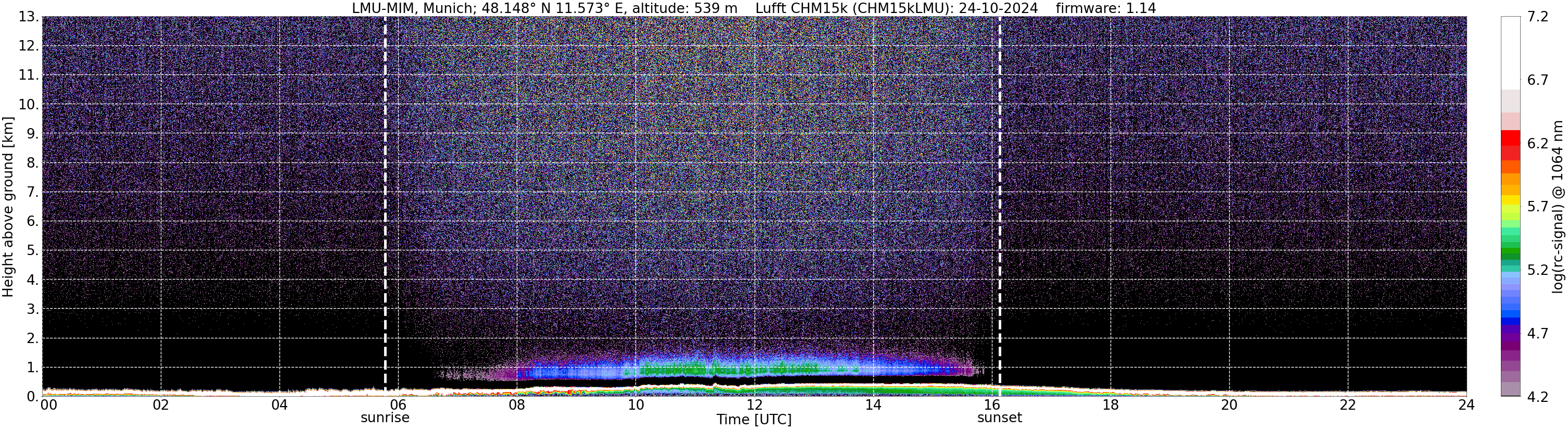
Task: Click the 'Height above ground [km]' axis label
Action: pyautogui.click(x=8, y=207)
